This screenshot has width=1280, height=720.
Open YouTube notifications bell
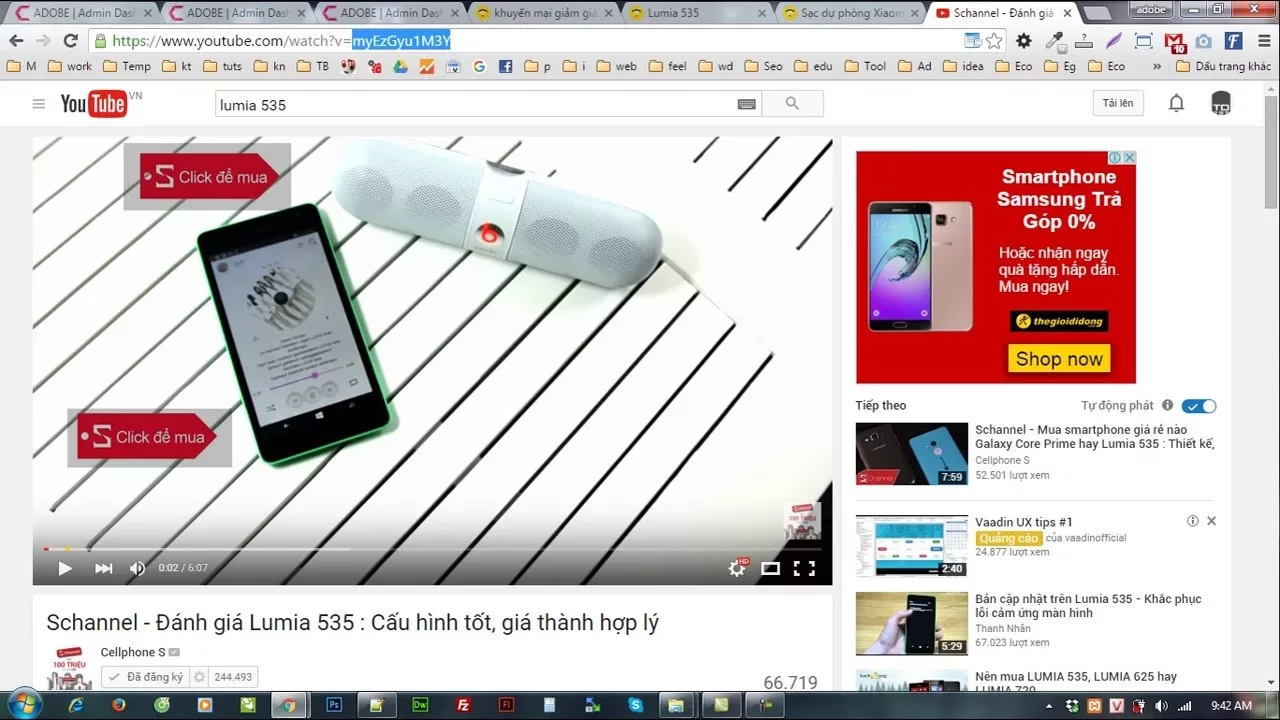(x=1176, y=103)
